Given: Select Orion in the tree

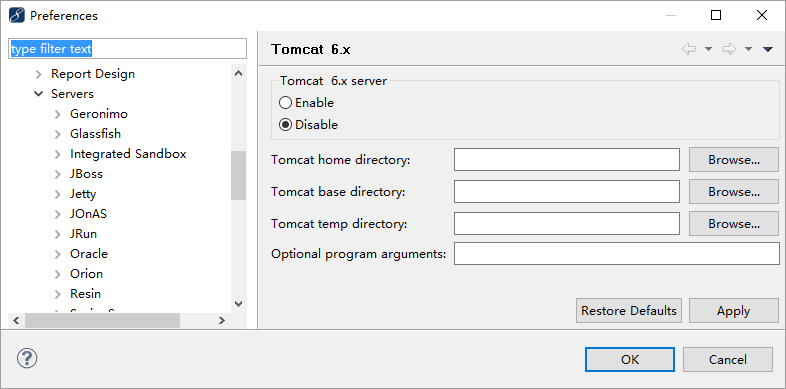Looking at the screenshot, I should click(86, 274).
